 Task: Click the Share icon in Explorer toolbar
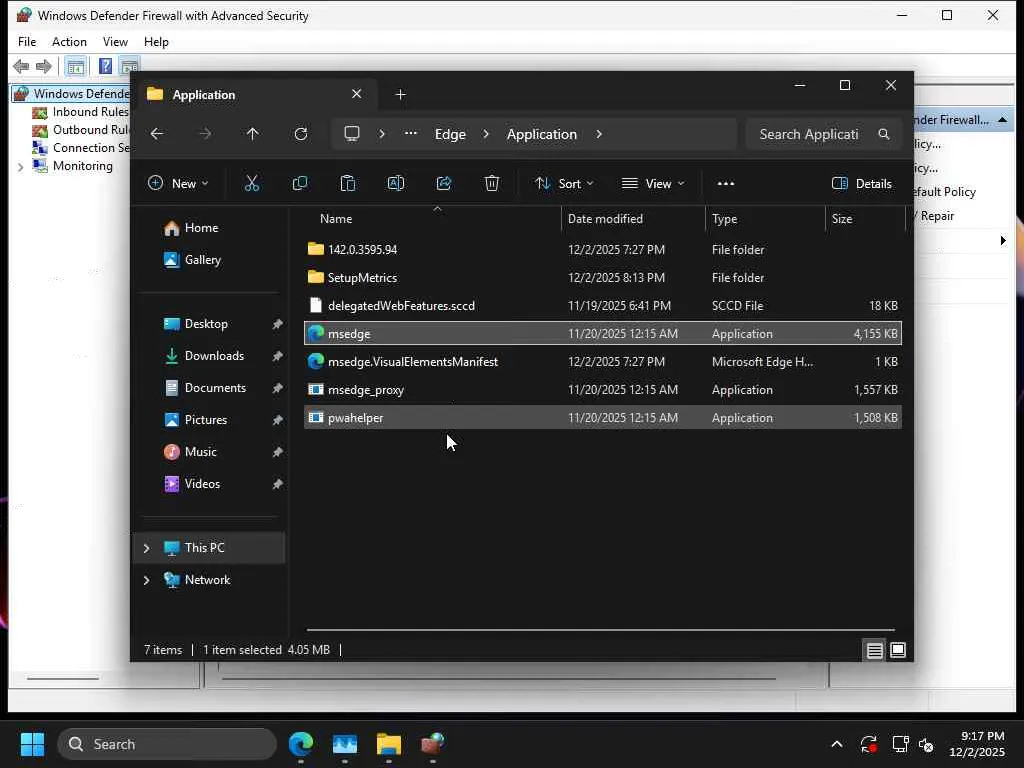click(444, 184)
